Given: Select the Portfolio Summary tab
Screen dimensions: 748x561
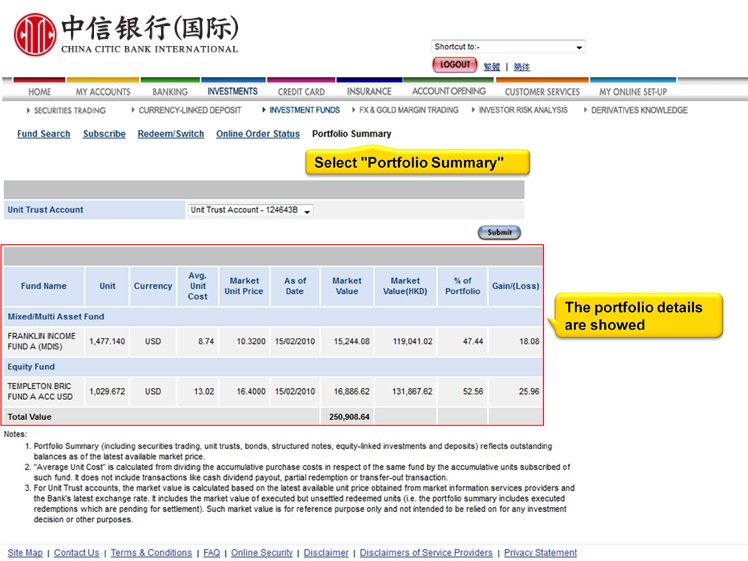Looking at the screenshot, I should click(352, 134).
